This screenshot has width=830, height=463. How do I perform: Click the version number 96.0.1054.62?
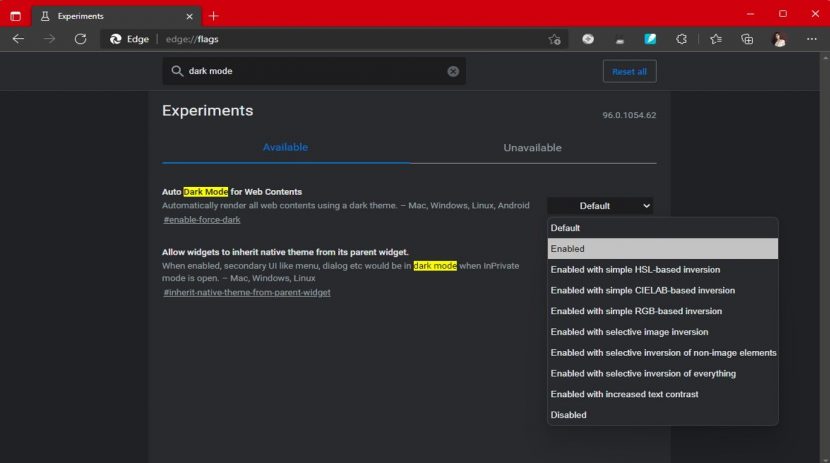point(629,115)
